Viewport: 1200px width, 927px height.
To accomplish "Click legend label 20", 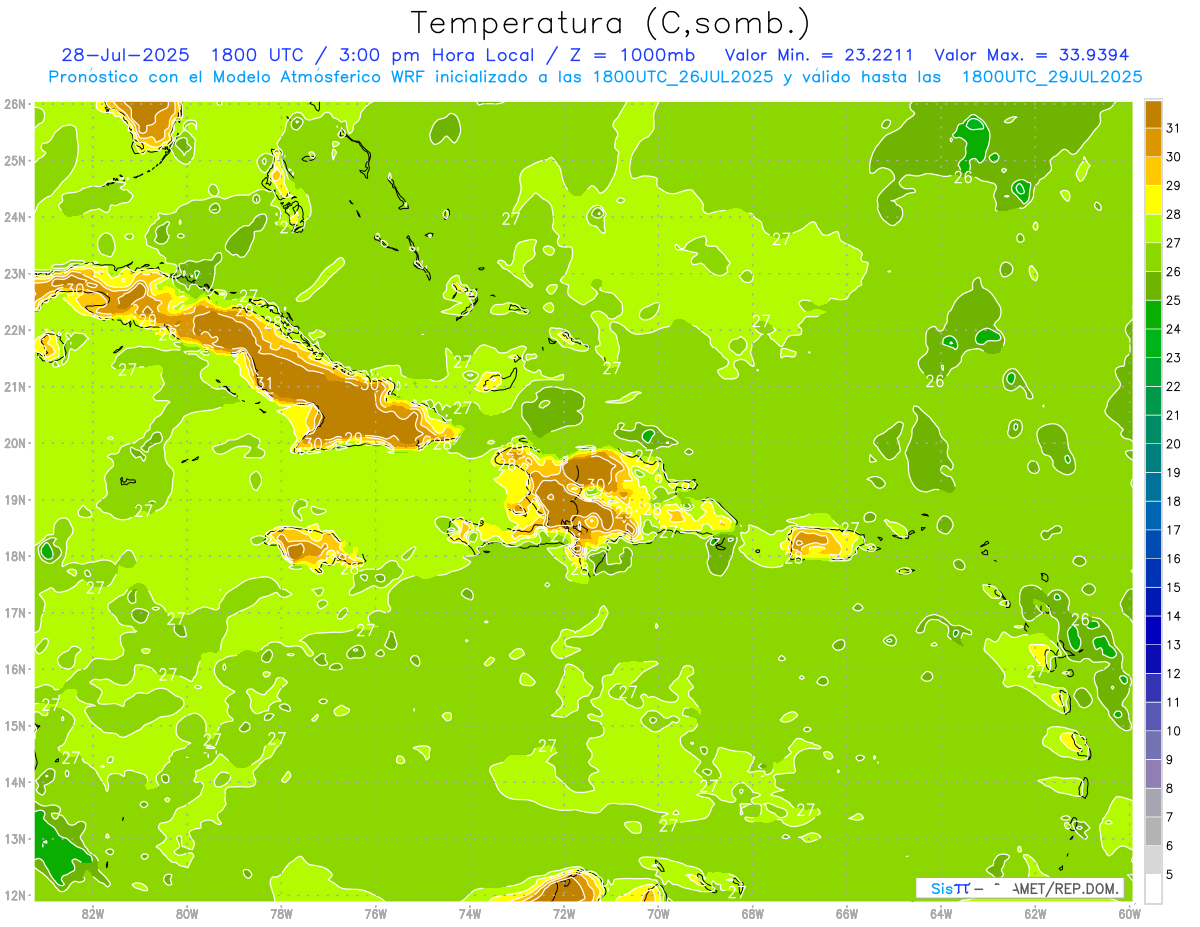I will coord(1174,444).
